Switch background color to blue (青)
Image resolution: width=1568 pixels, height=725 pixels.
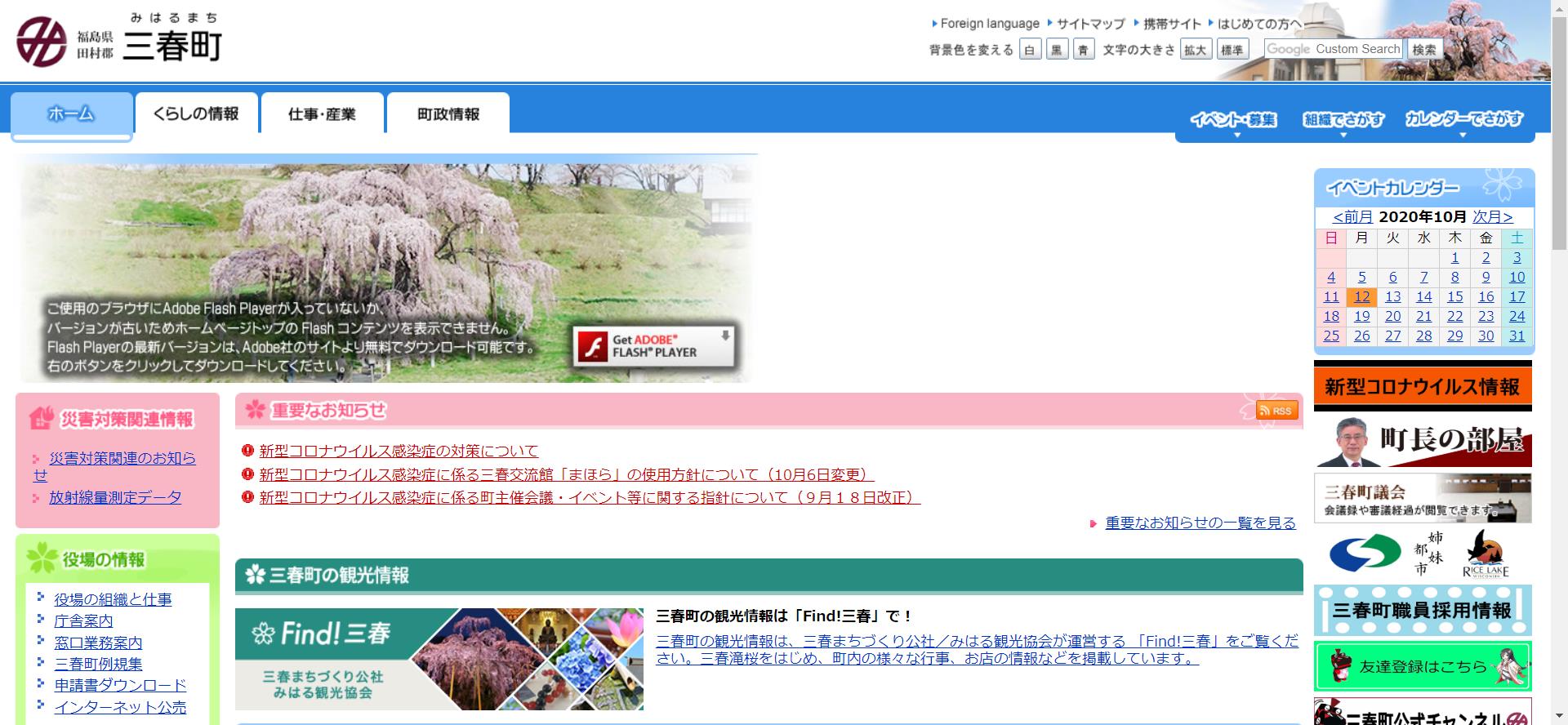[x=1084, y=50]
